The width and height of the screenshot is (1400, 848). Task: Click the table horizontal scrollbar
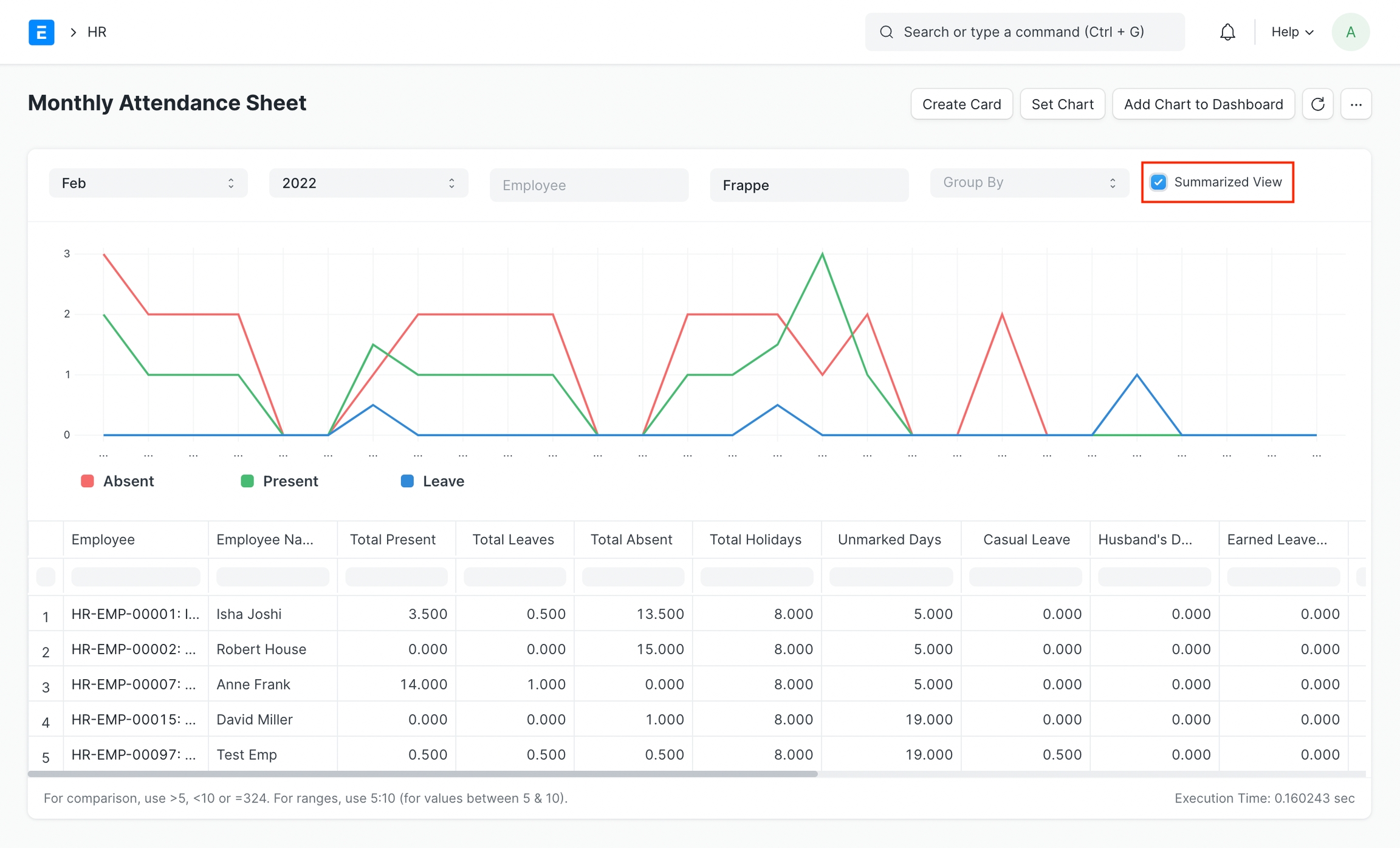click(x=422, y=774)
